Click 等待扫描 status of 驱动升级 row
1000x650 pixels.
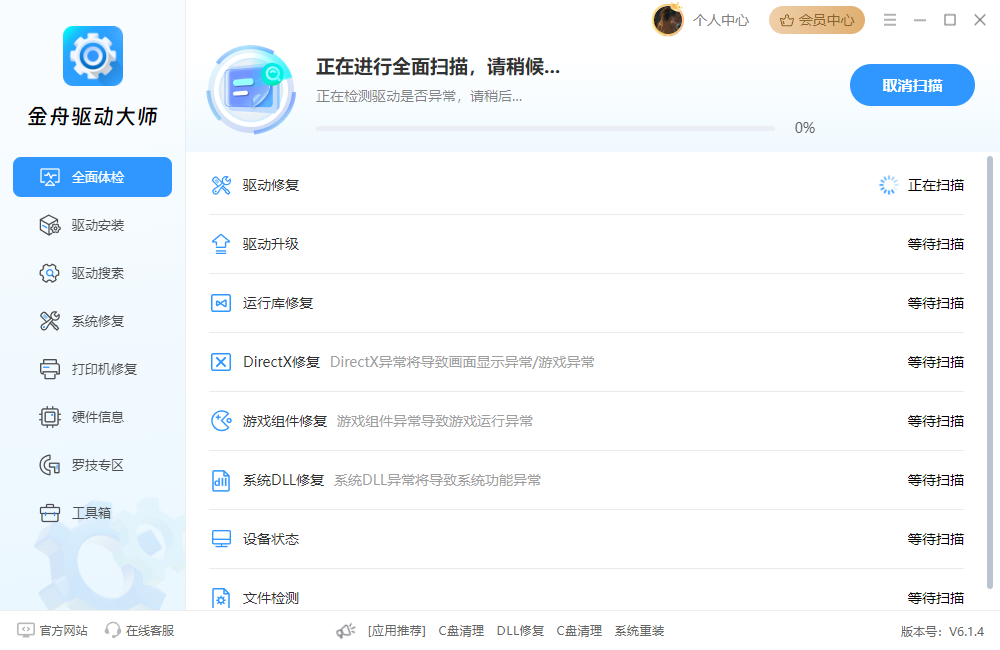[x=936, y=244]
